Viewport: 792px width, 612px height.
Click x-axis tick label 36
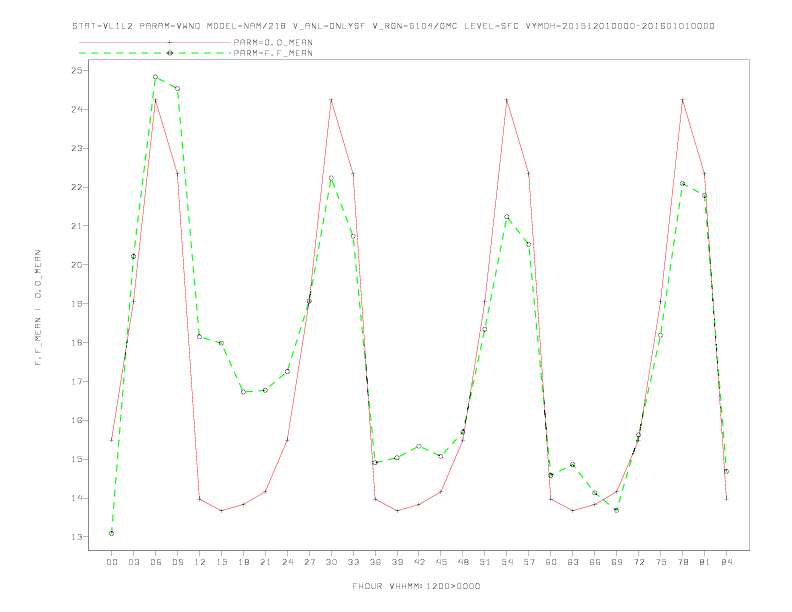(375, 562)
